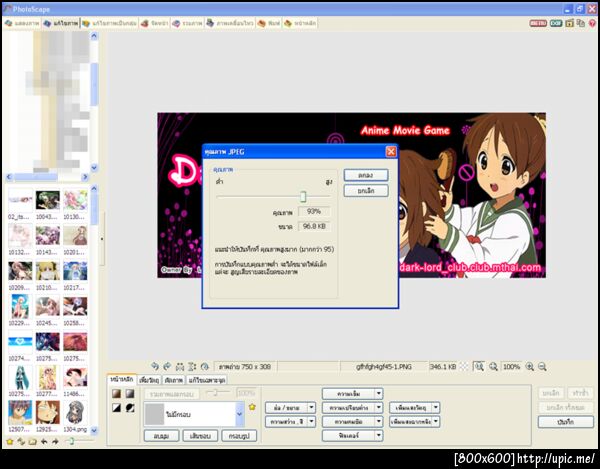The width and height of the screenshot is (600, 469).
Task: Apply the grayscale icon
Action: click(x=130, y=394)
